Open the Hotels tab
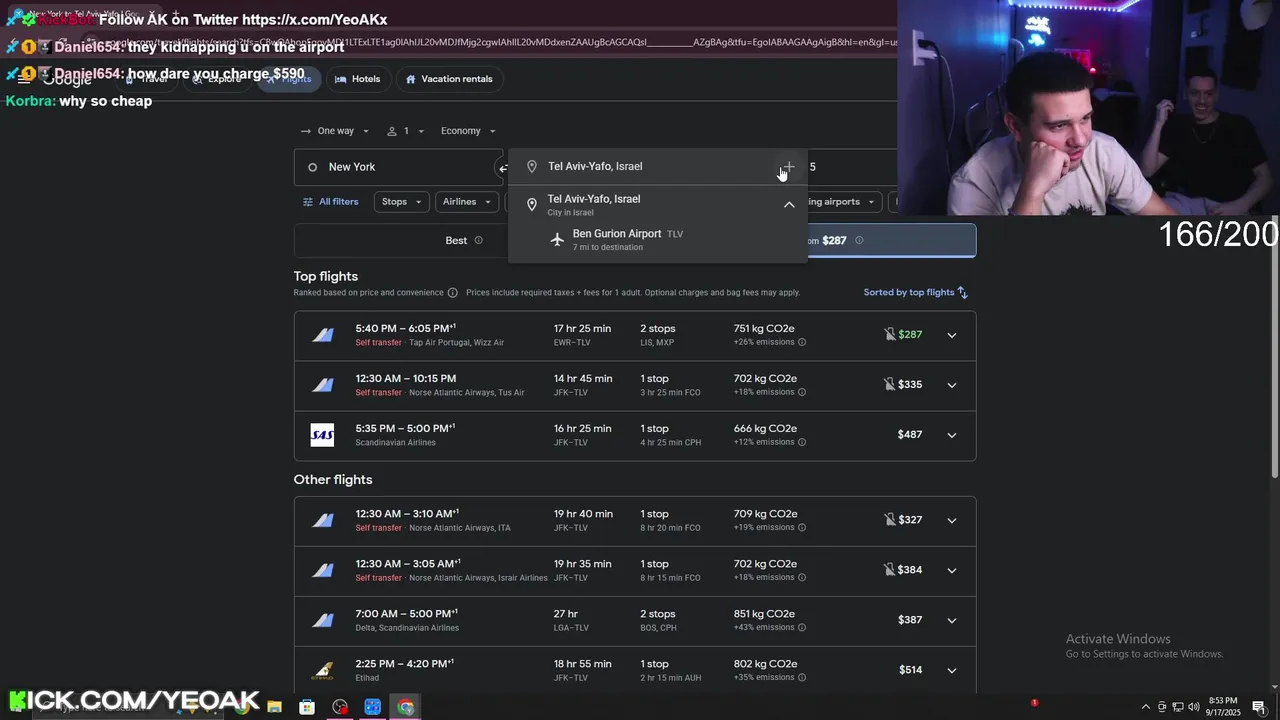This screenshot has height=720, width=1280. 357,79
